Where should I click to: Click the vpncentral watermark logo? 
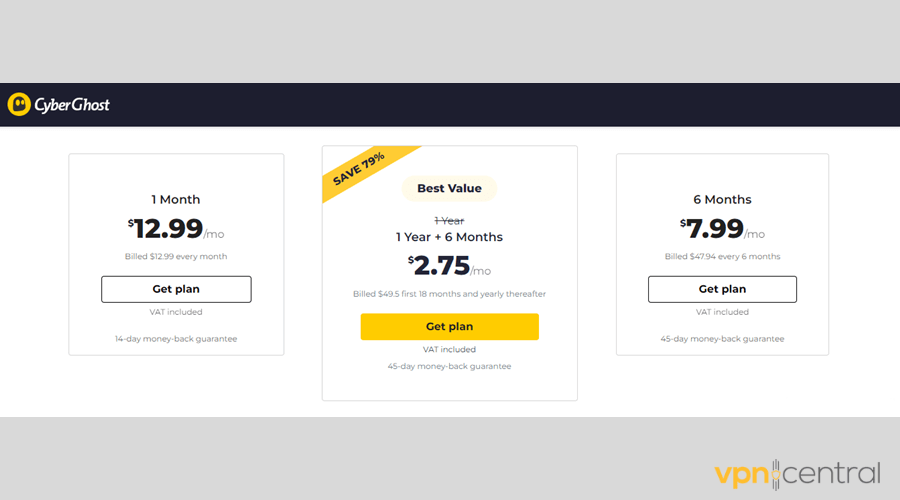[797, 474]
